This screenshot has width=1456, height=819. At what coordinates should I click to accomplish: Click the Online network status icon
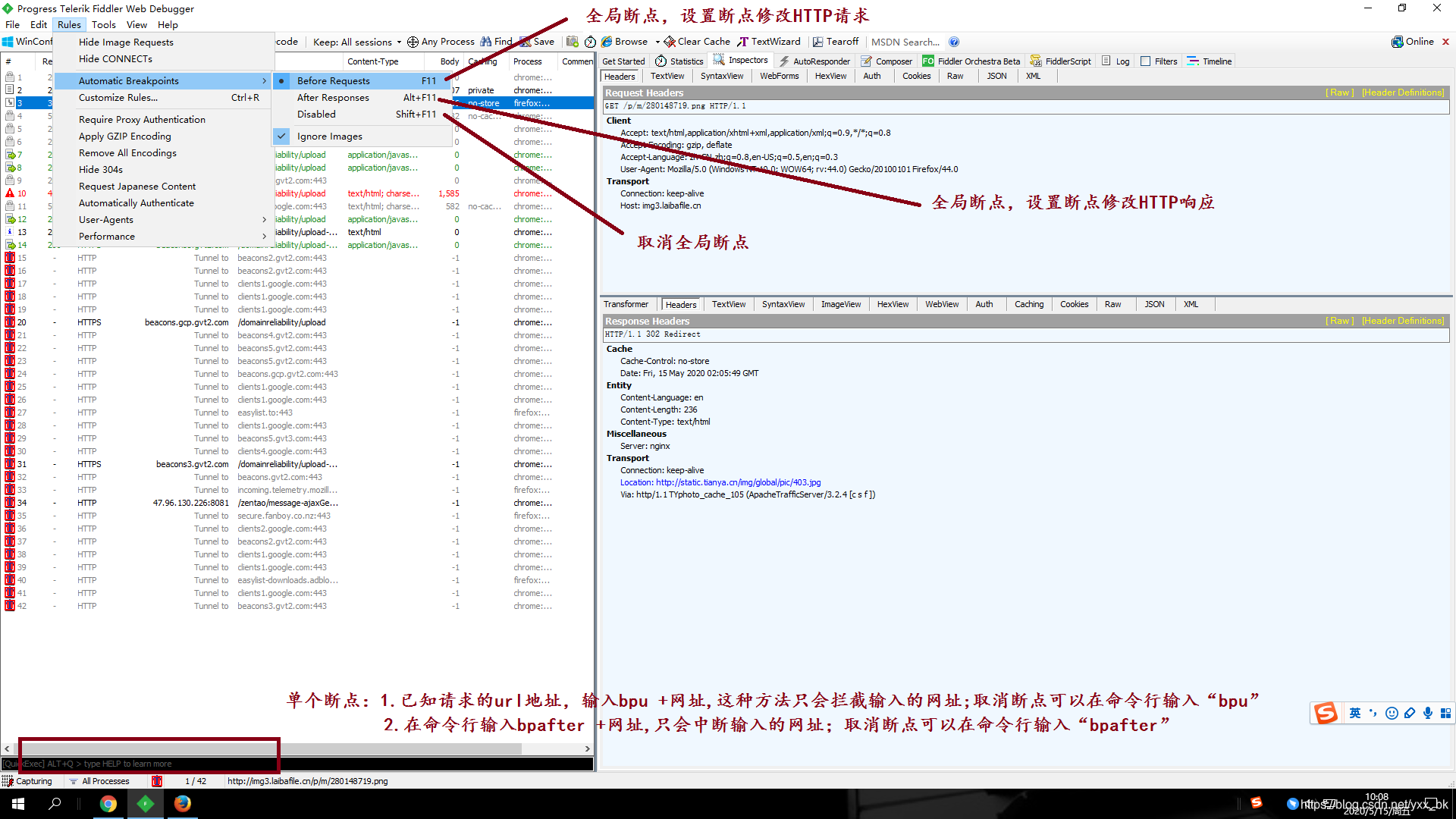tap(1397, 42)
